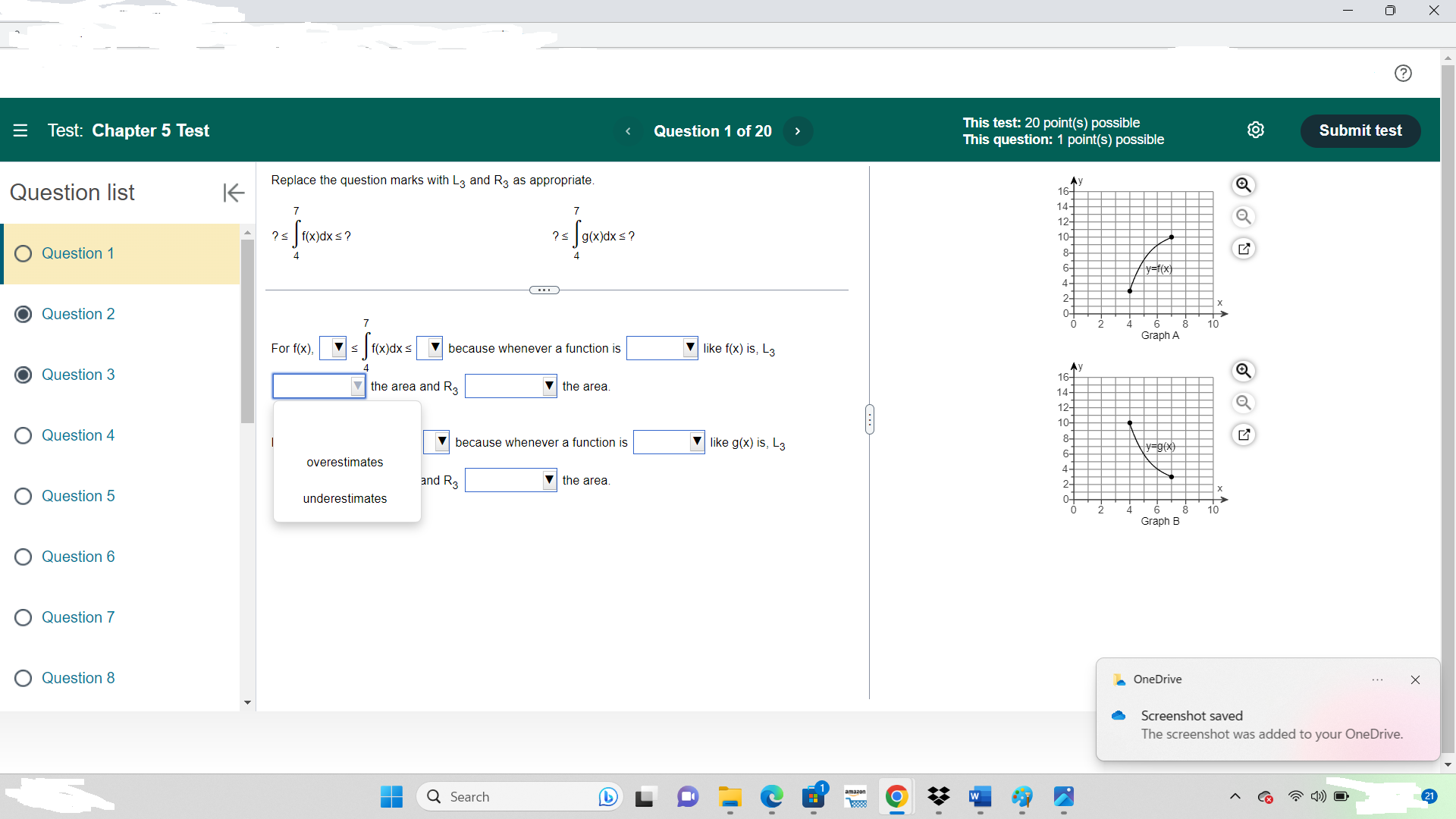Open hamburger menu beside Test title
The height and width of the screenshot is (819, 1456).
coord(20,130)
